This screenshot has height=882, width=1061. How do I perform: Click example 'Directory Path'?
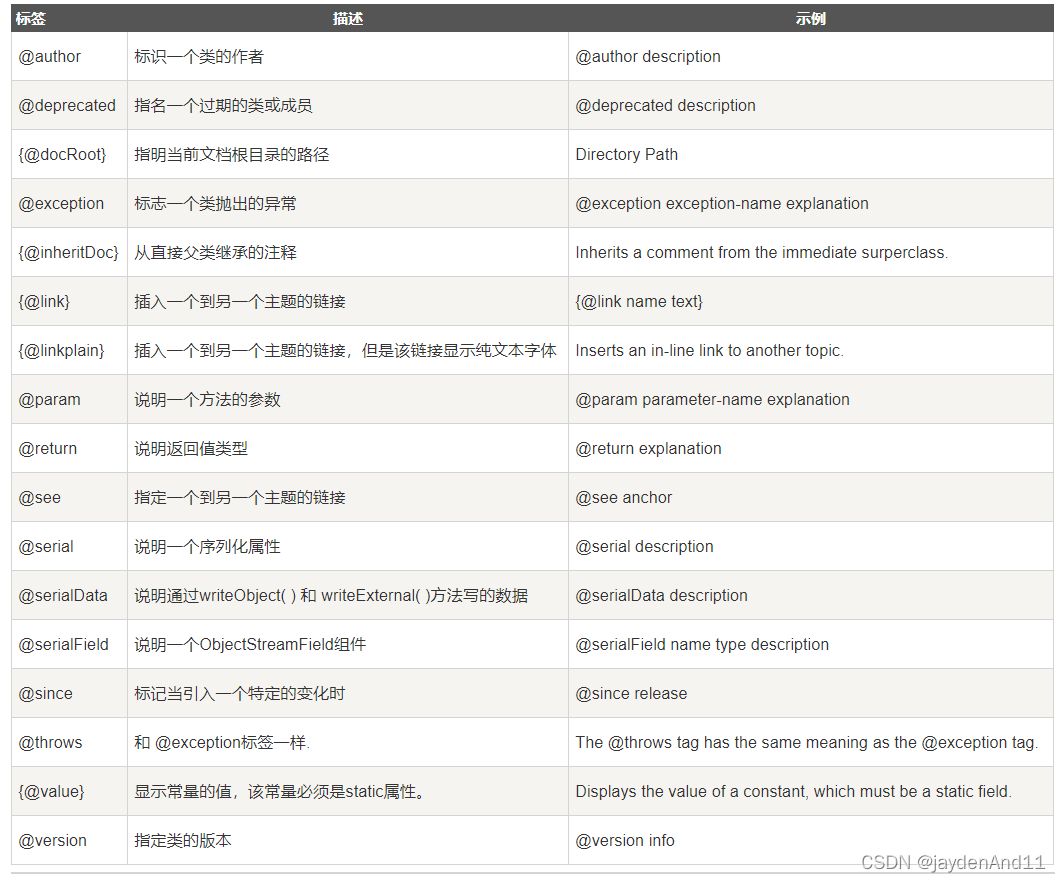[x=627, y=154]
